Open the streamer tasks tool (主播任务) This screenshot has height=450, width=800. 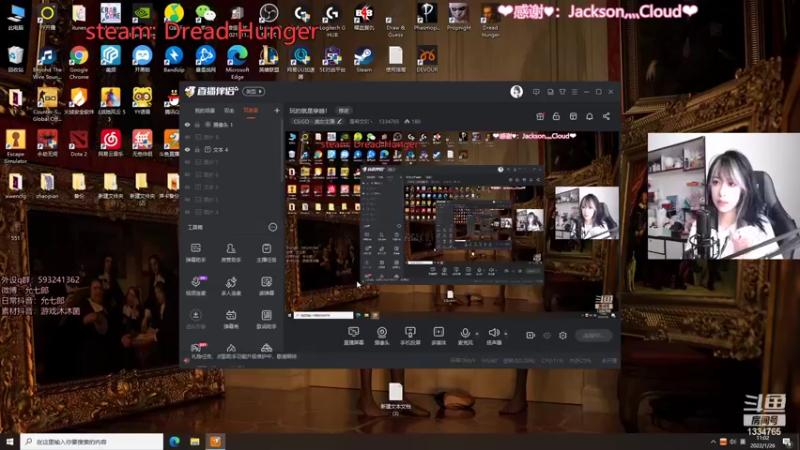(x=266, y=253)
